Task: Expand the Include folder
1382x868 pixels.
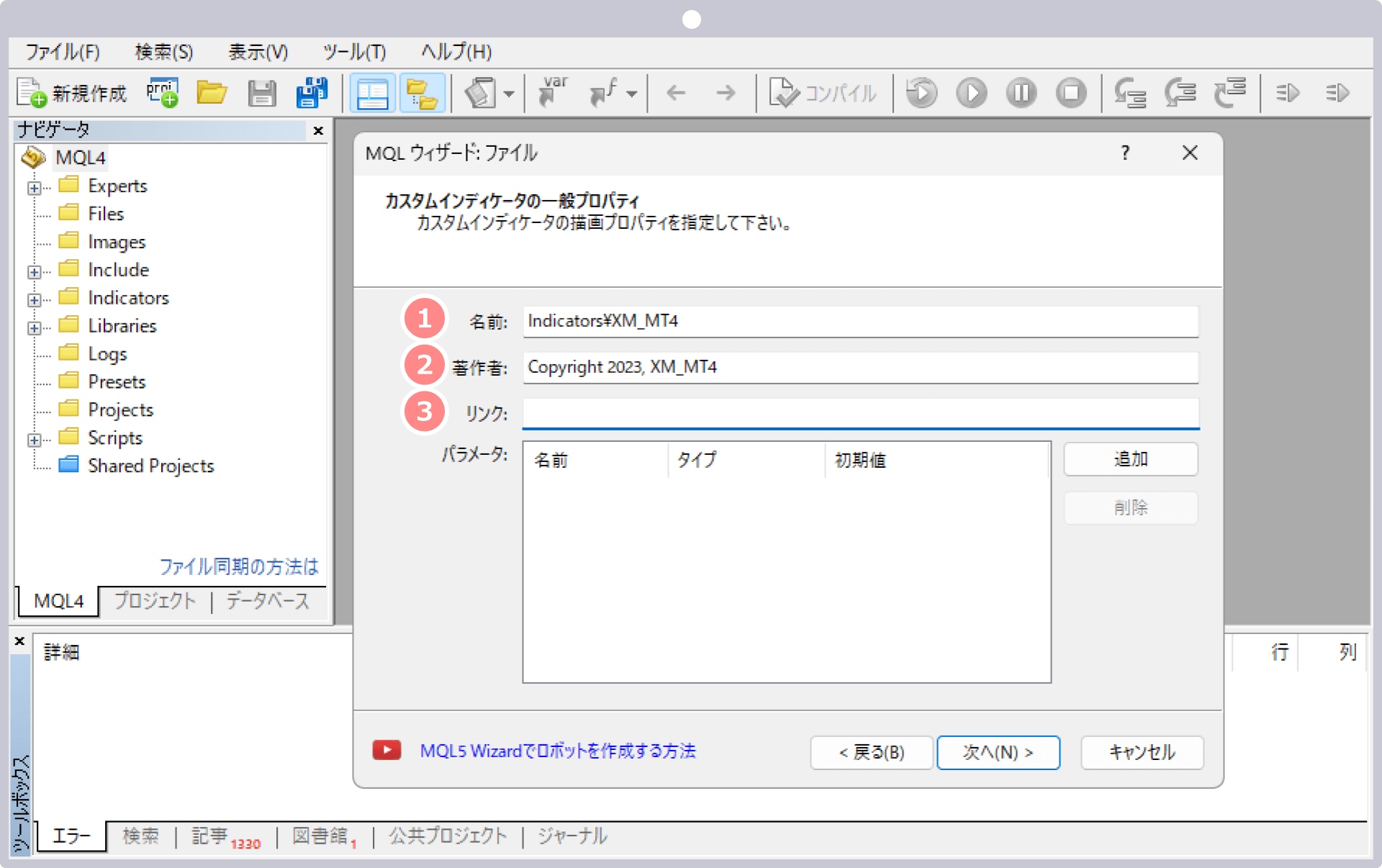Action: click(34, 272)
